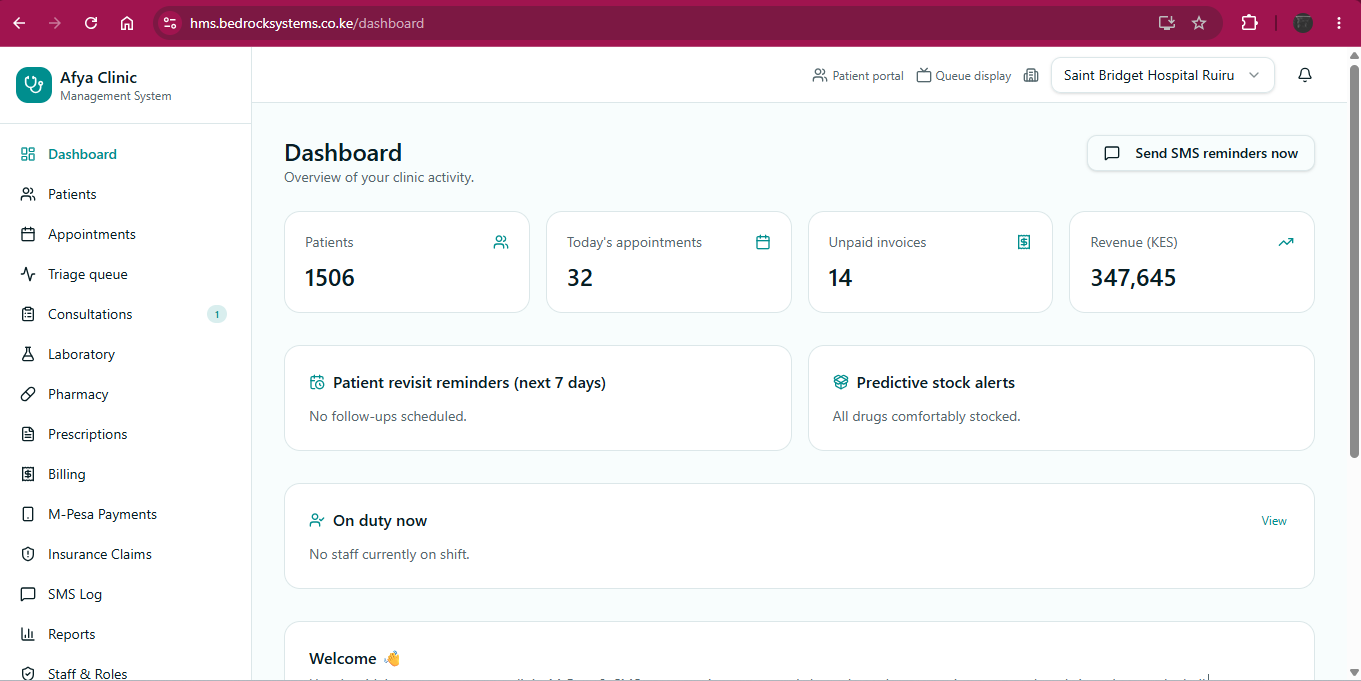Screen dimensions: 1361x681
Task: Click the Billing receipt icon in sidebar
Action: tap(28, 474)
